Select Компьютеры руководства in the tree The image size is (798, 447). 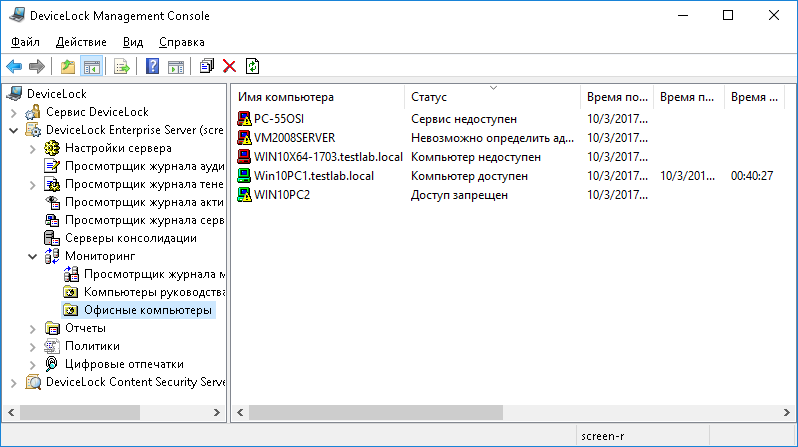(146, 292)
